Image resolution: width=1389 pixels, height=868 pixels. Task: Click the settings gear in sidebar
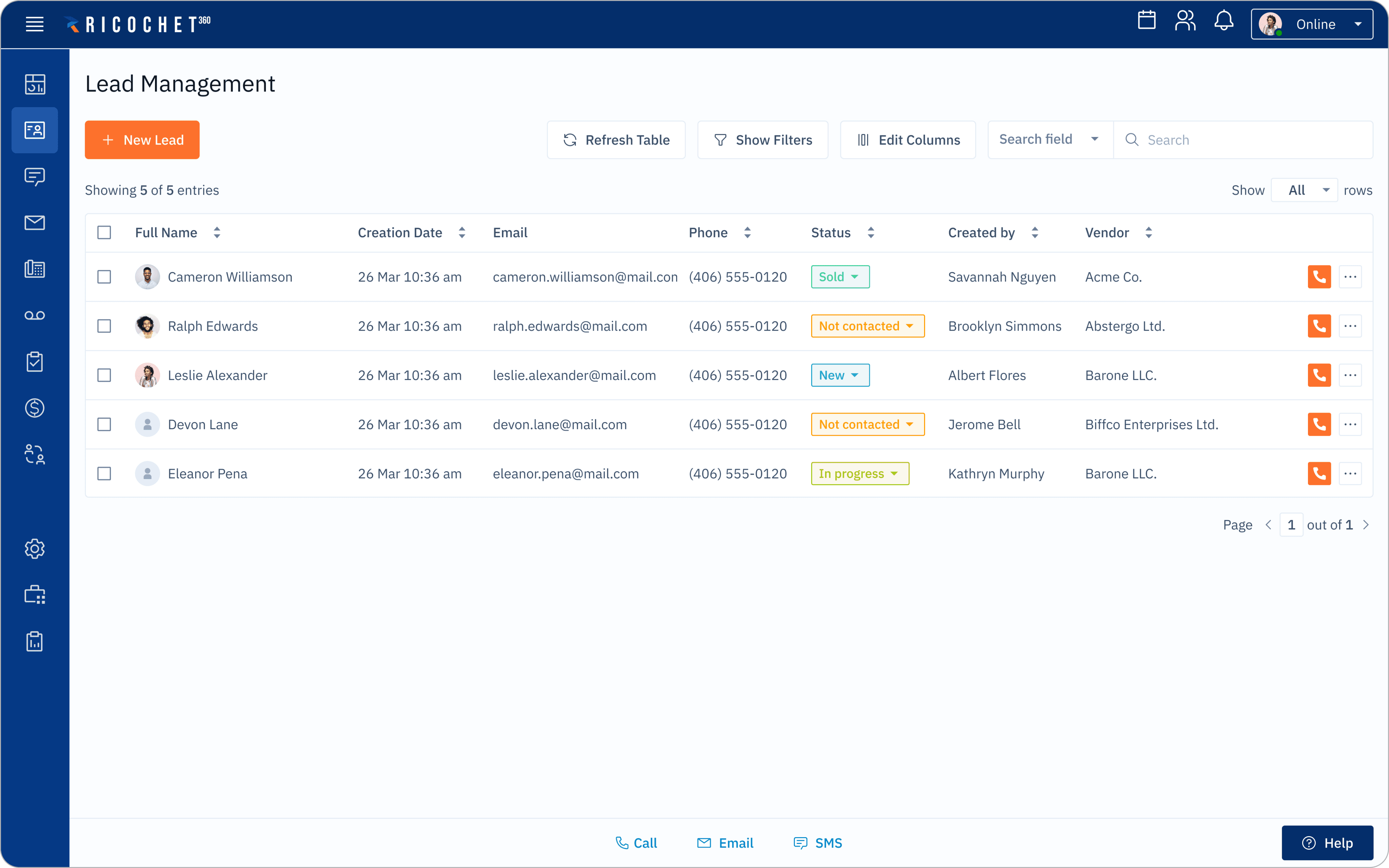[35, 549]
